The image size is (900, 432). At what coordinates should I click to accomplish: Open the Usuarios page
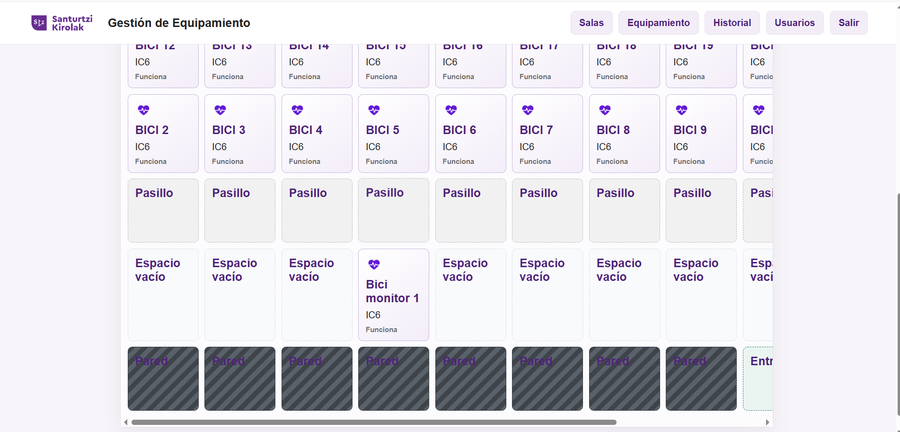coord(794,23)
